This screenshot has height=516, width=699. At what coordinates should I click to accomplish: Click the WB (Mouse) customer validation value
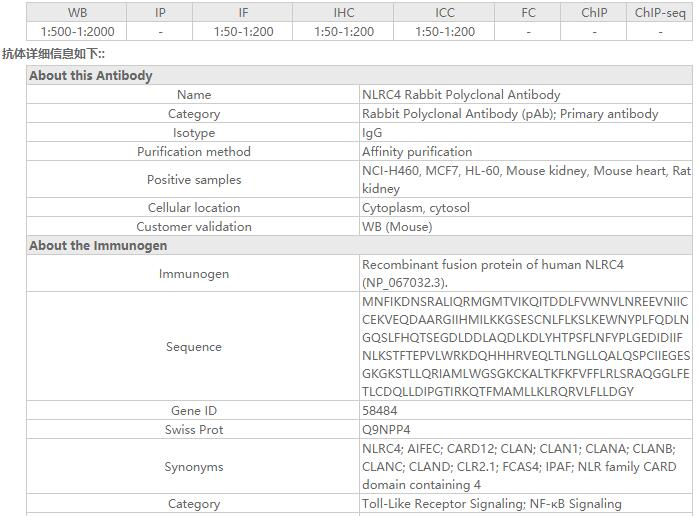397,227
